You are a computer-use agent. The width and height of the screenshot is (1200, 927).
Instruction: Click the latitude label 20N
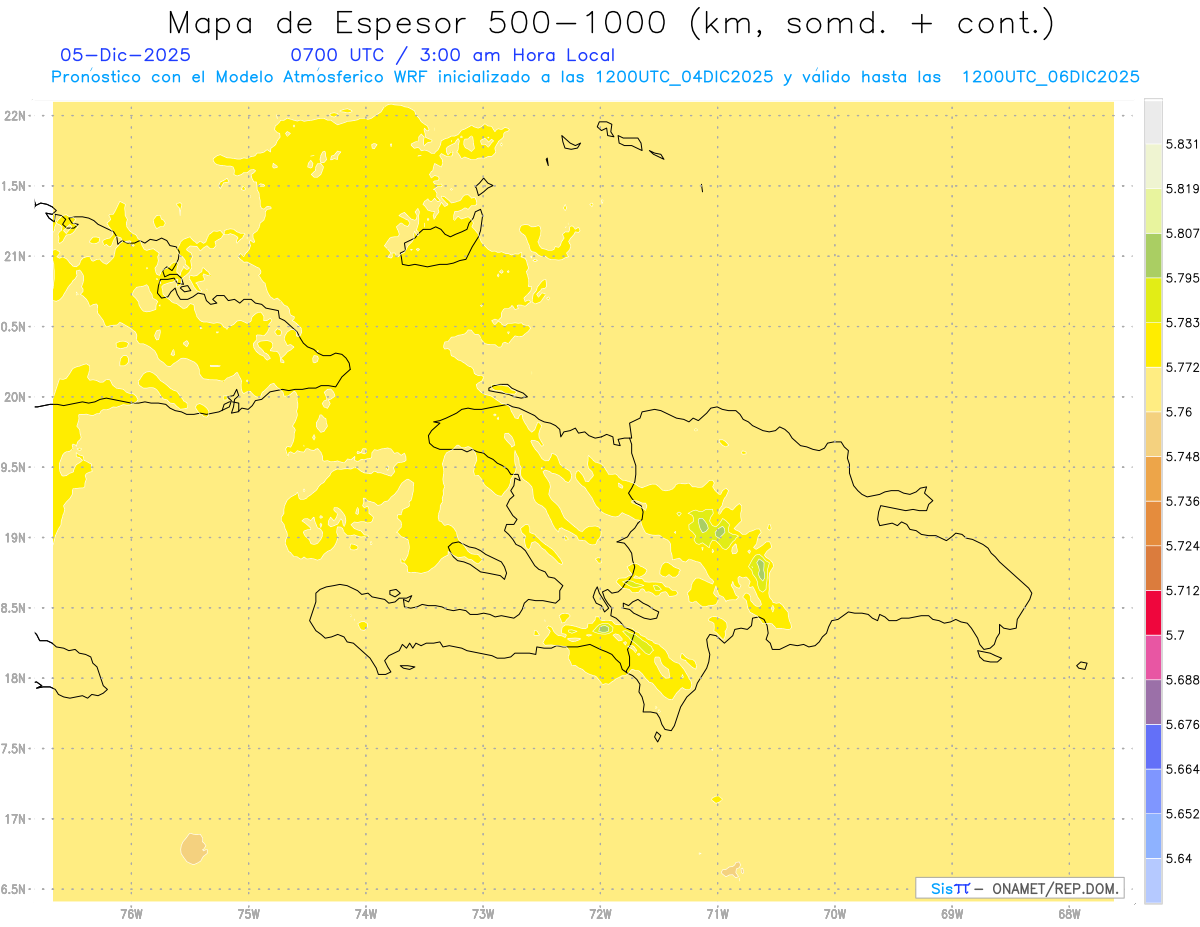pos(17,397)
